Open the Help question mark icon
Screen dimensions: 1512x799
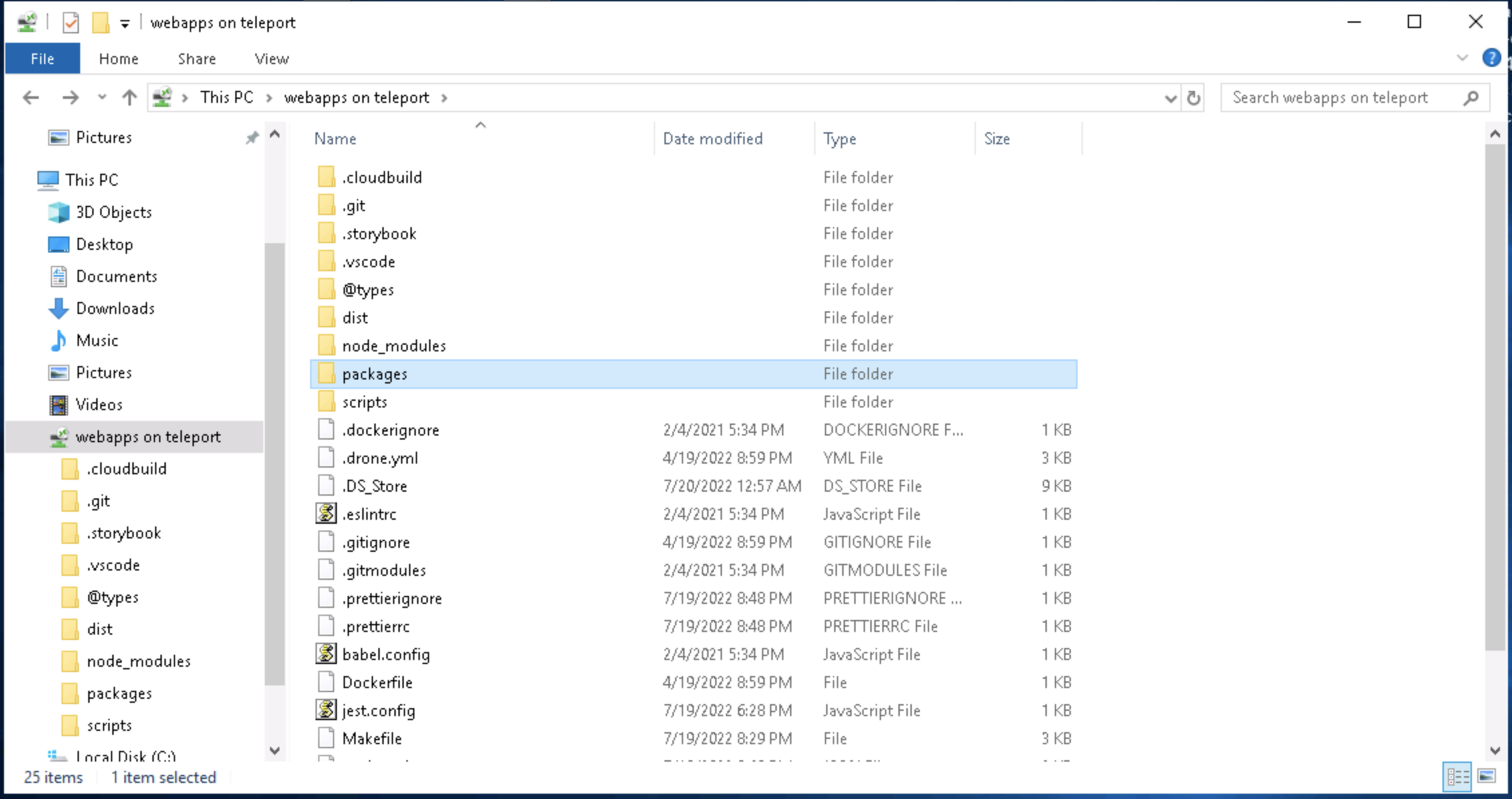pos(1491,58)
